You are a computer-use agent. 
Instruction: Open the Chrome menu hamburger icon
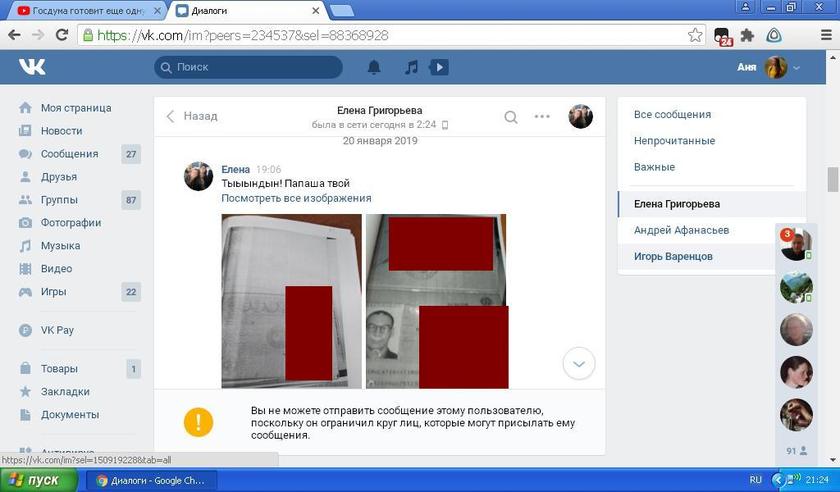point(825,35)
